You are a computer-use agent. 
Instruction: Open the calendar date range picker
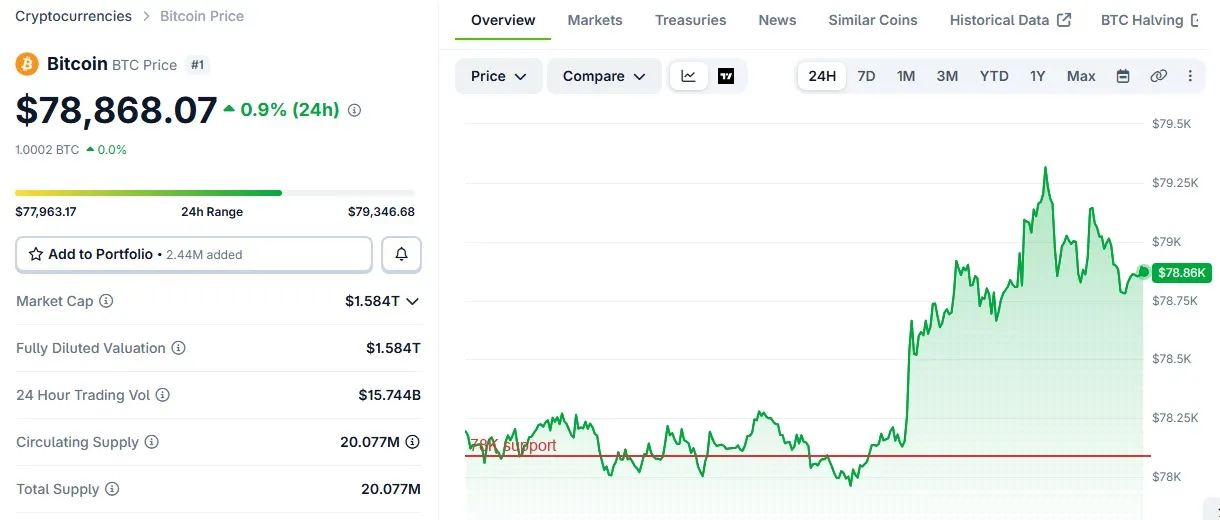1123,76
